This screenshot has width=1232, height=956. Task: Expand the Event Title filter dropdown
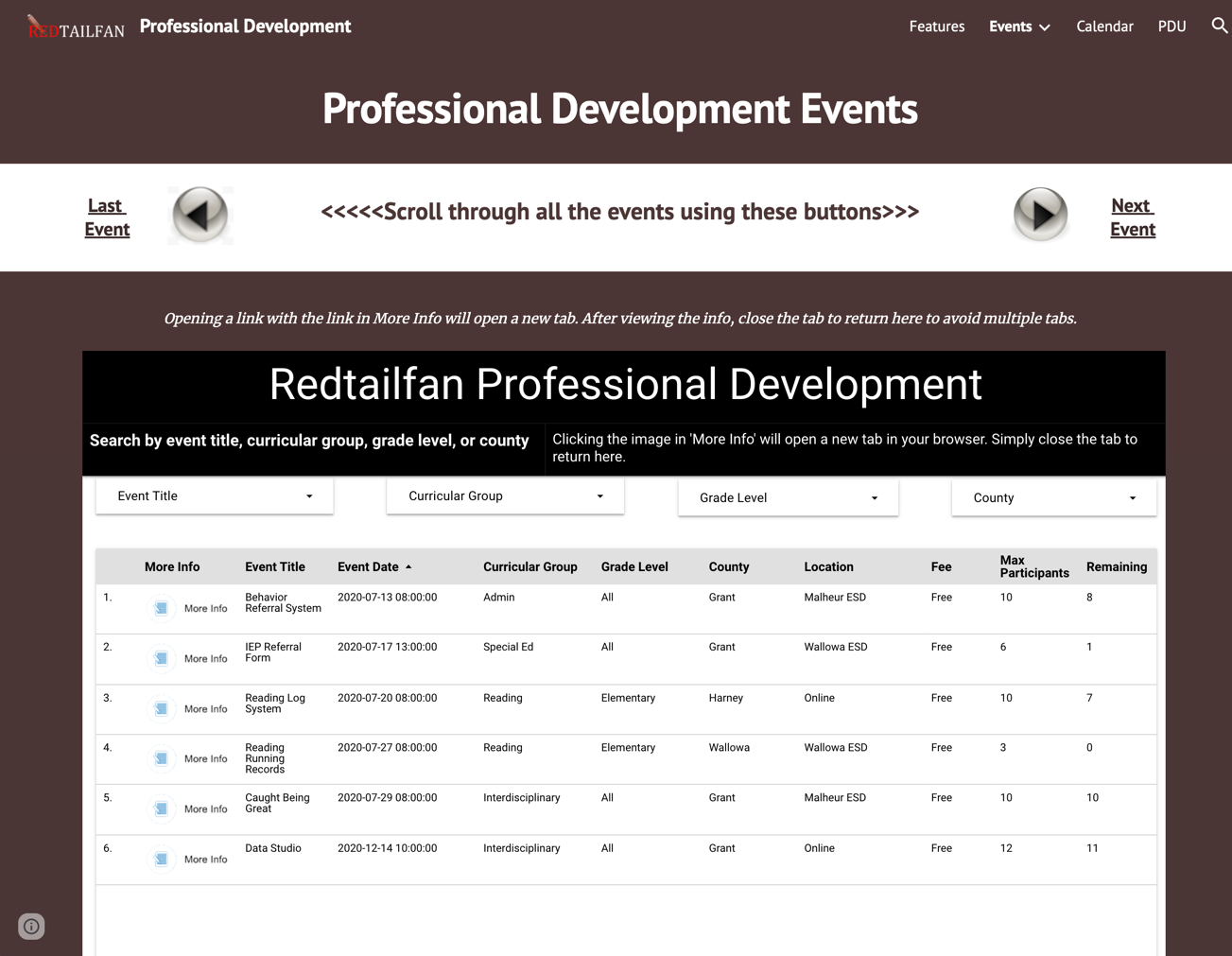(215, 495)
